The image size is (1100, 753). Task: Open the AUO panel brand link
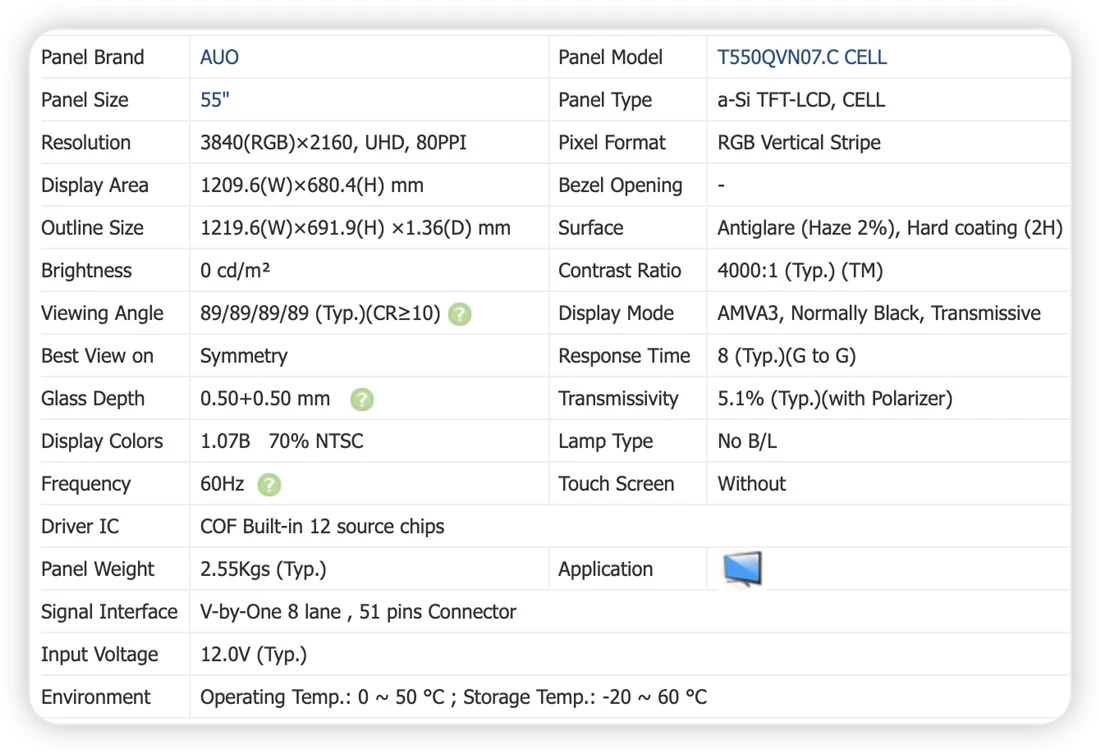click(x=219, y=58)
